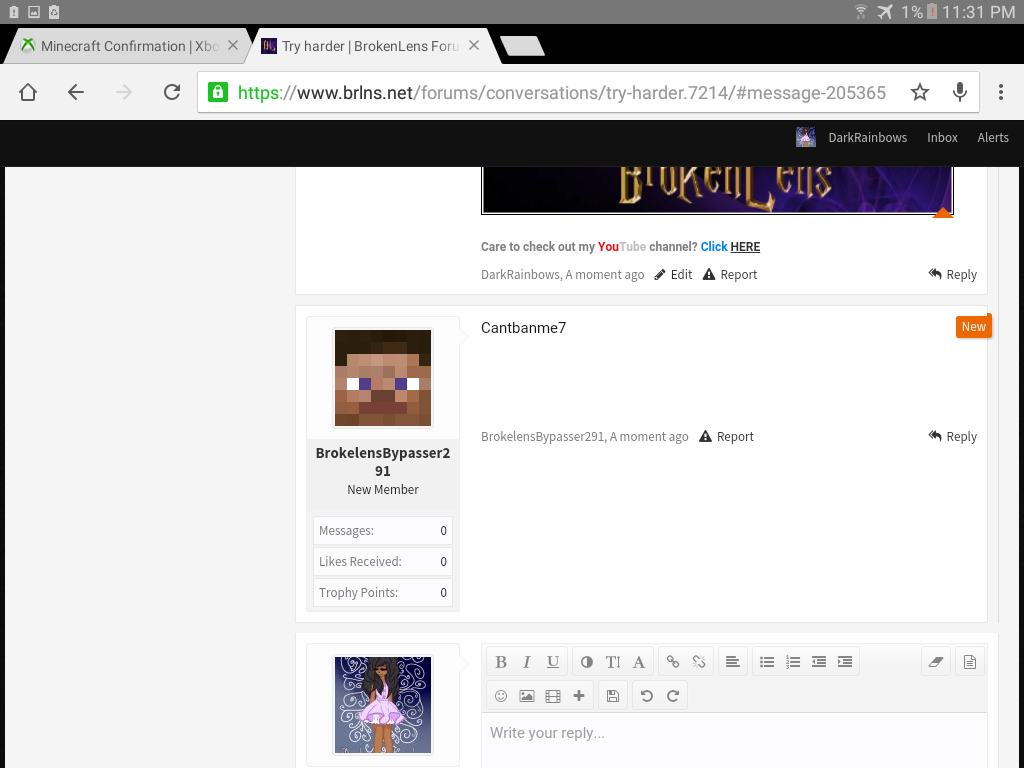Click DarkRainbows author link under post

pos(520,274)
